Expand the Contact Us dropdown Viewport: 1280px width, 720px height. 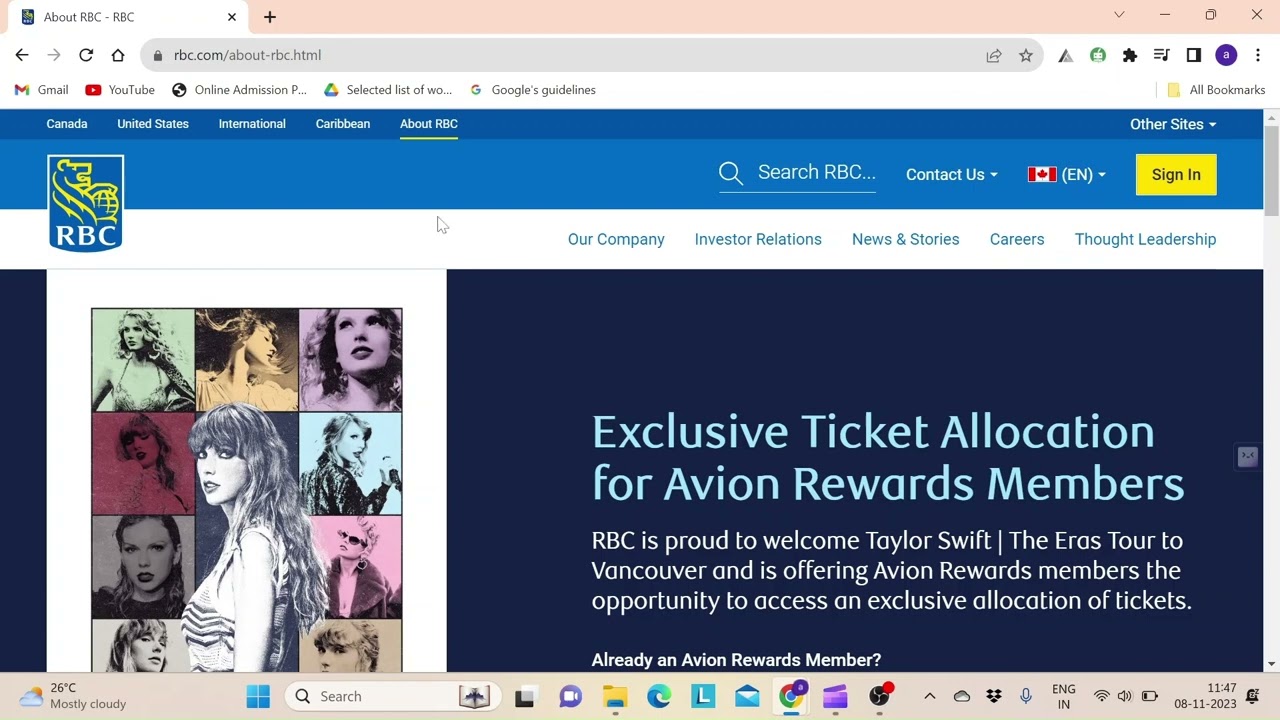pos(952,174)
